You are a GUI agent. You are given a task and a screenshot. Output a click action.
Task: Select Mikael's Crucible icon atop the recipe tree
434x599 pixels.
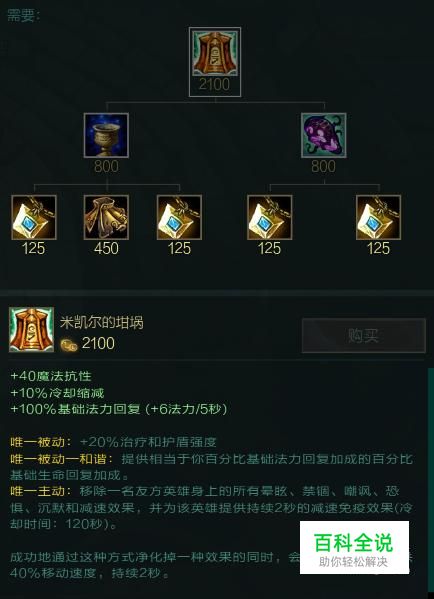tap(215, 54)
